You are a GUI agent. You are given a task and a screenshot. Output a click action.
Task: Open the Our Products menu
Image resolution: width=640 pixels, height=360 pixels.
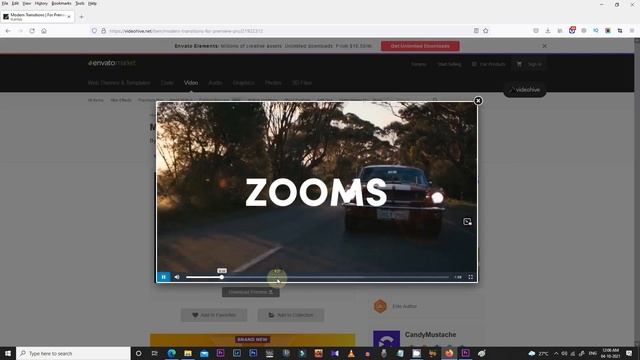pos(489,64)
